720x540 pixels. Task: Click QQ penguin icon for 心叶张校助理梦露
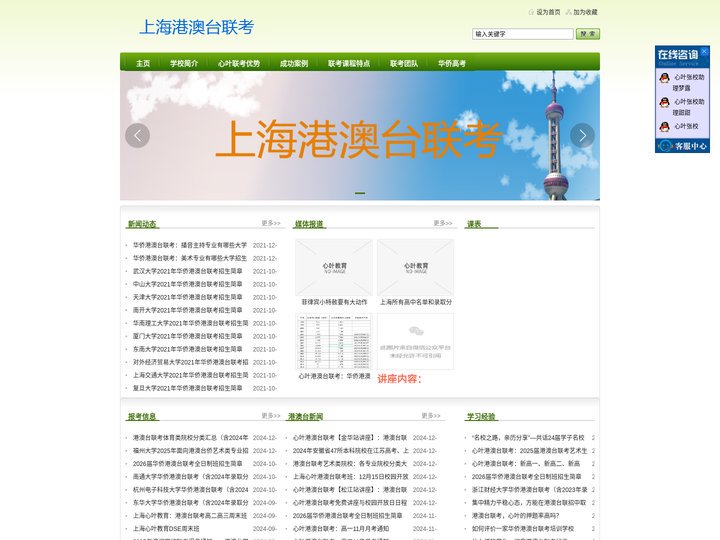[664, 78]
